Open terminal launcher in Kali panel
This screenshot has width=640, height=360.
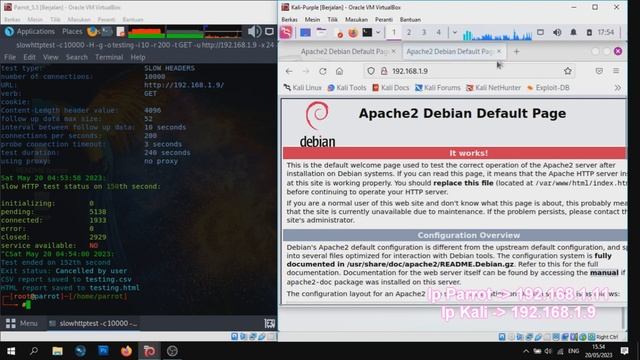367,32
